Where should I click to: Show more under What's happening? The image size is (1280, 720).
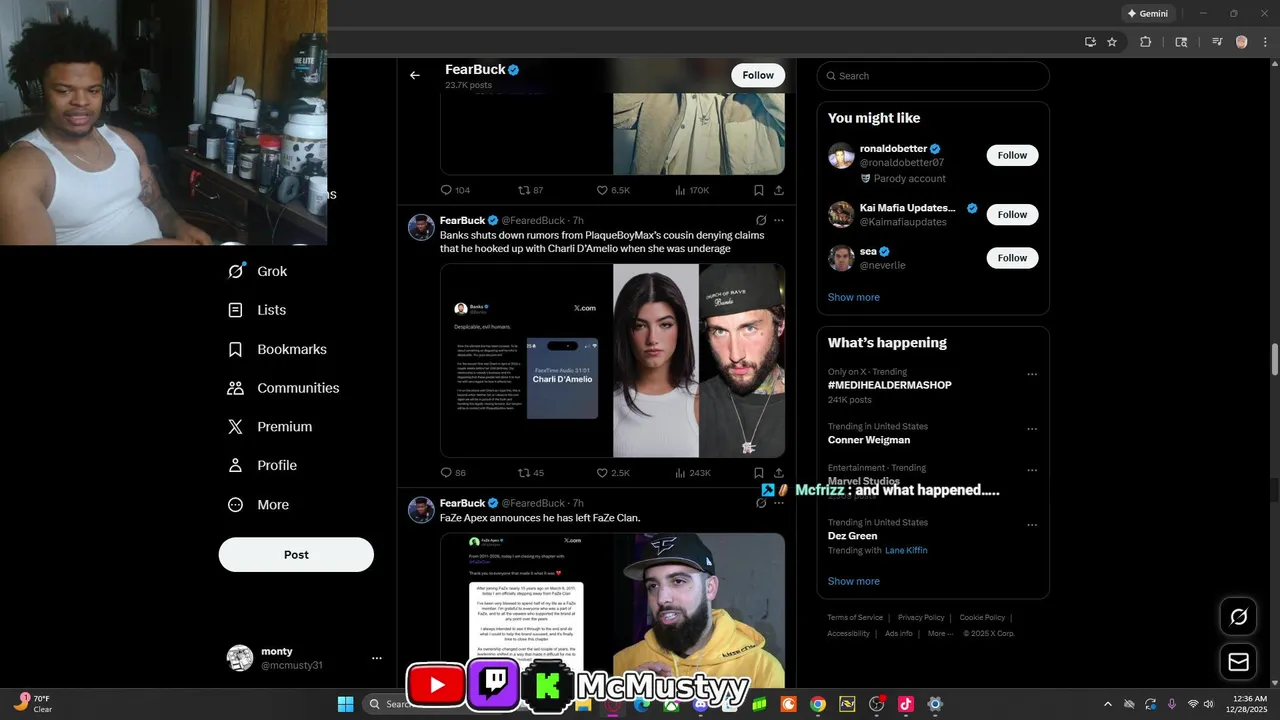pos(854,581)
